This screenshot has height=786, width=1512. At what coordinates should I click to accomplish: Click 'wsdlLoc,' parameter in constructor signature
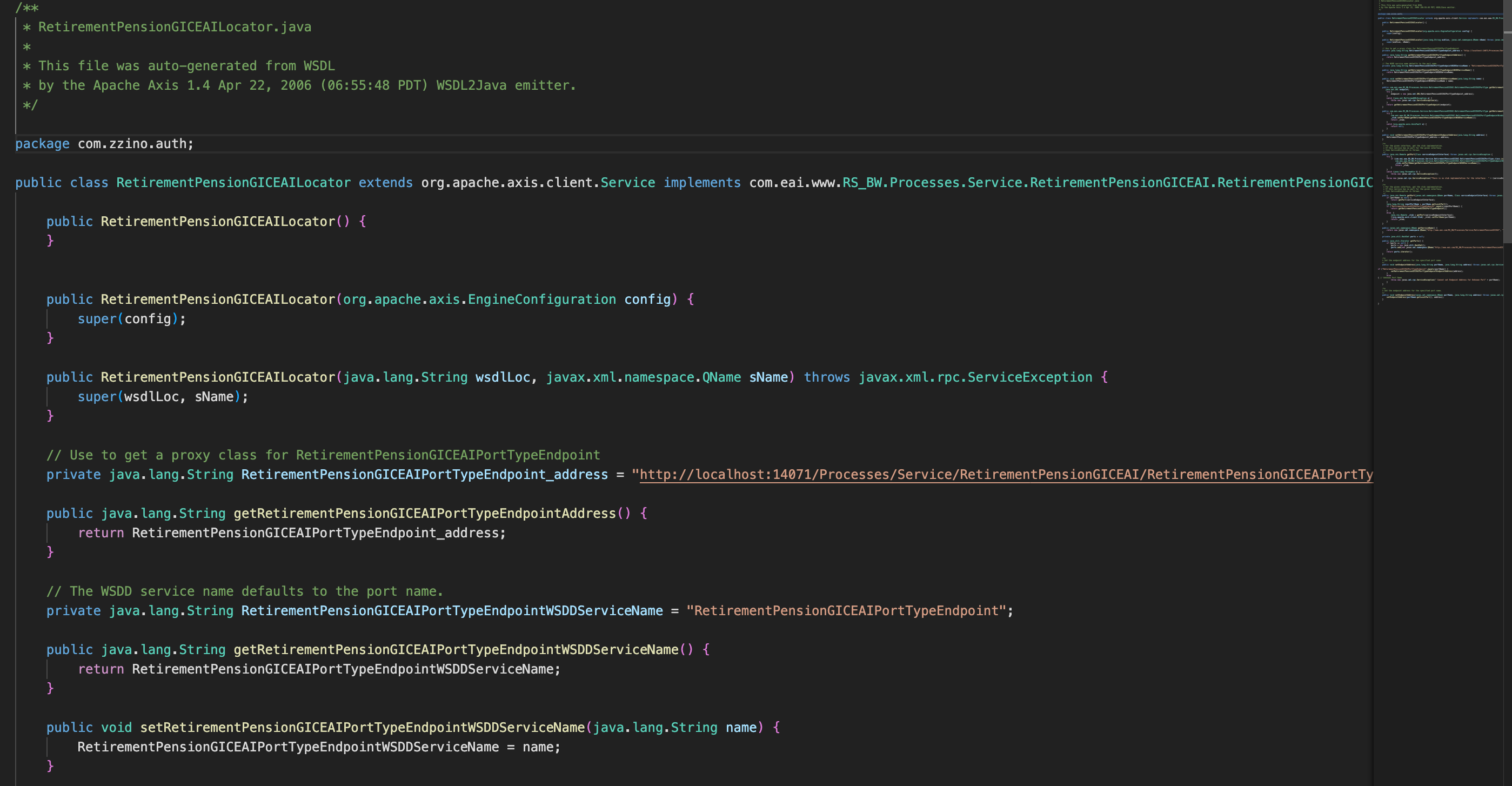click(506, 377)
